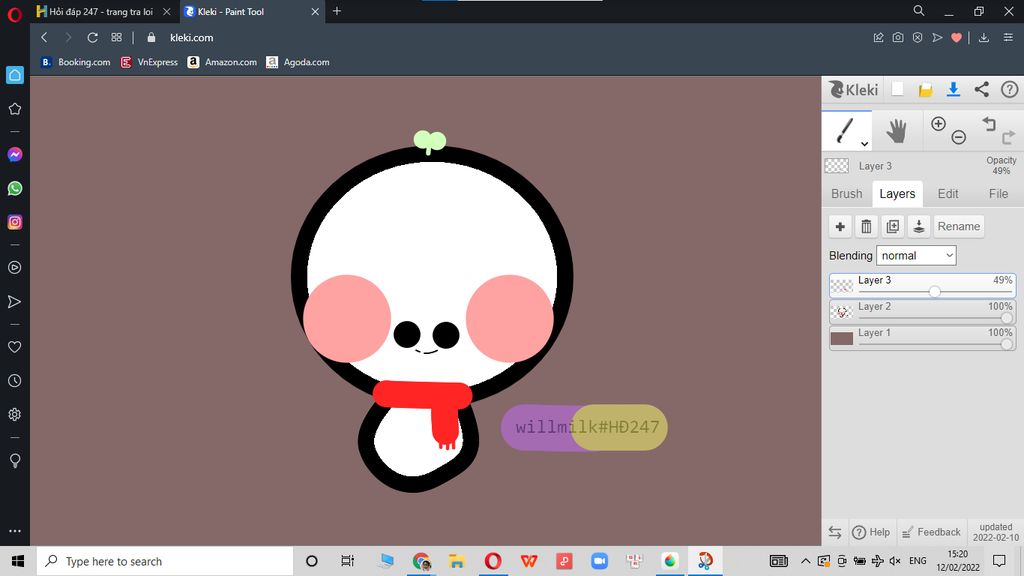The image size is (1024, 576).
Task: Rename the selected layer
Action: 959,227
